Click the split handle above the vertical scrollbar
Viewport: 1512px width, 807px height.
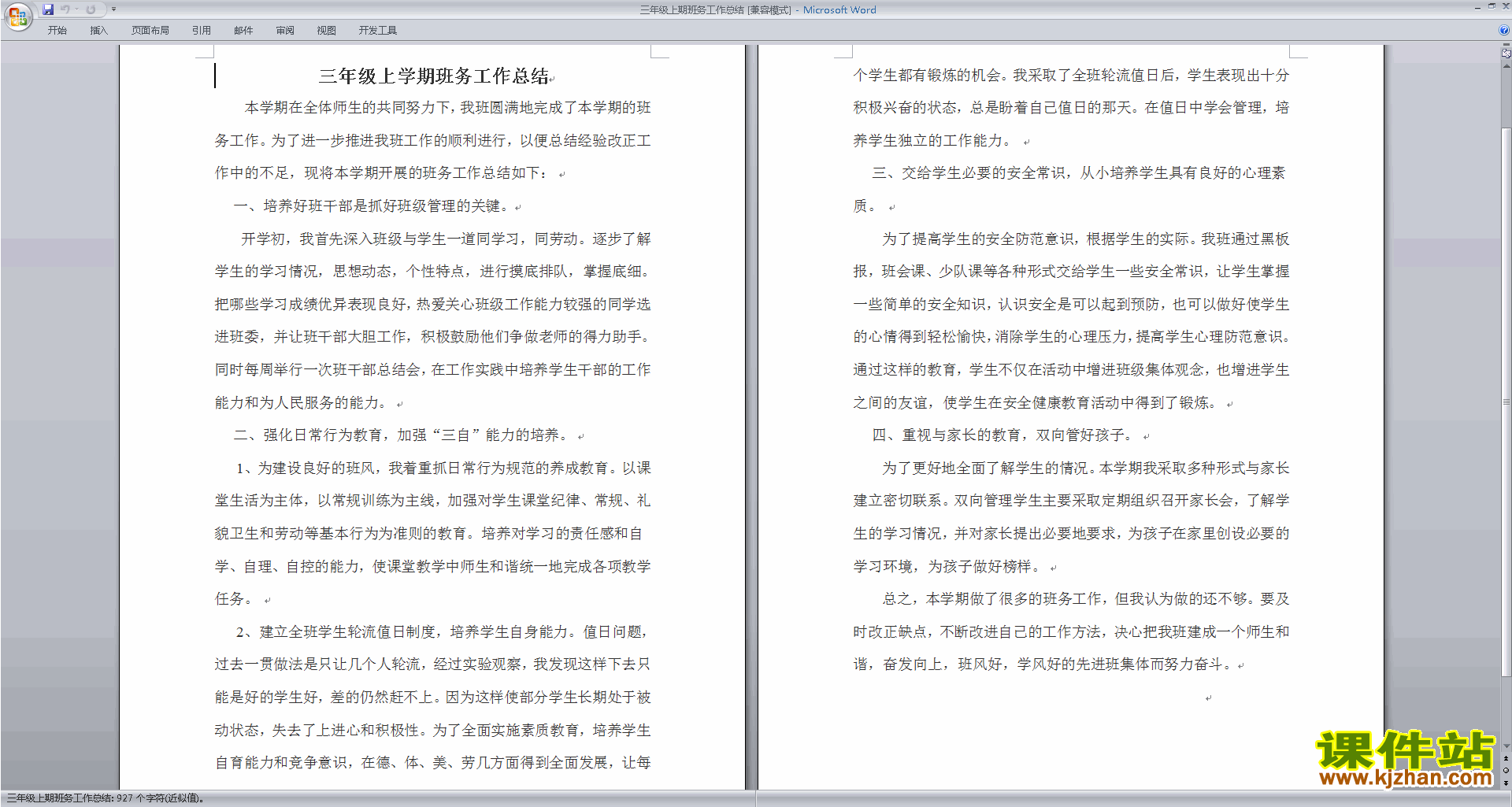point(1506,45)
